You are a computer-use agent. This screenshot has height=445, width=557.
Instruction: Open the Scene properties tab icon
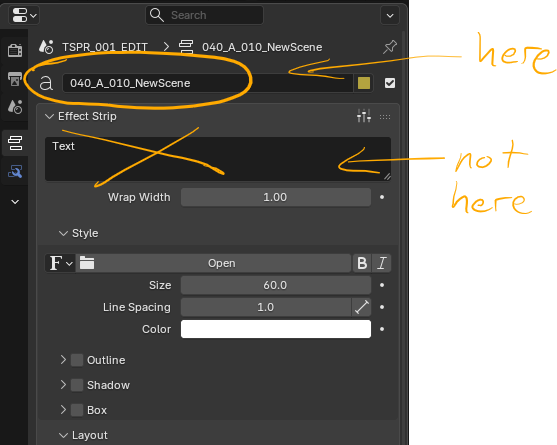coord(15,107)
